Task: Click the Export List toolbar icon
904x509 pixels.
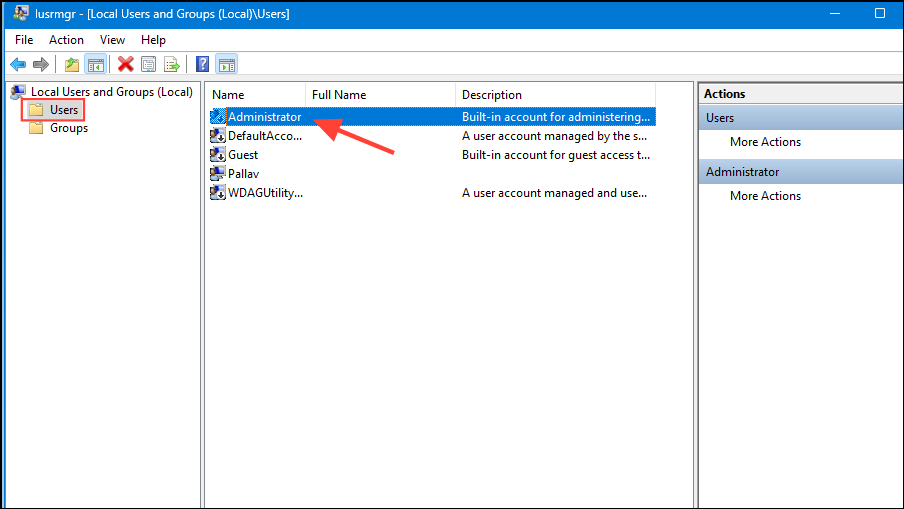Action: pyautogui.click(x=171, y=64)
